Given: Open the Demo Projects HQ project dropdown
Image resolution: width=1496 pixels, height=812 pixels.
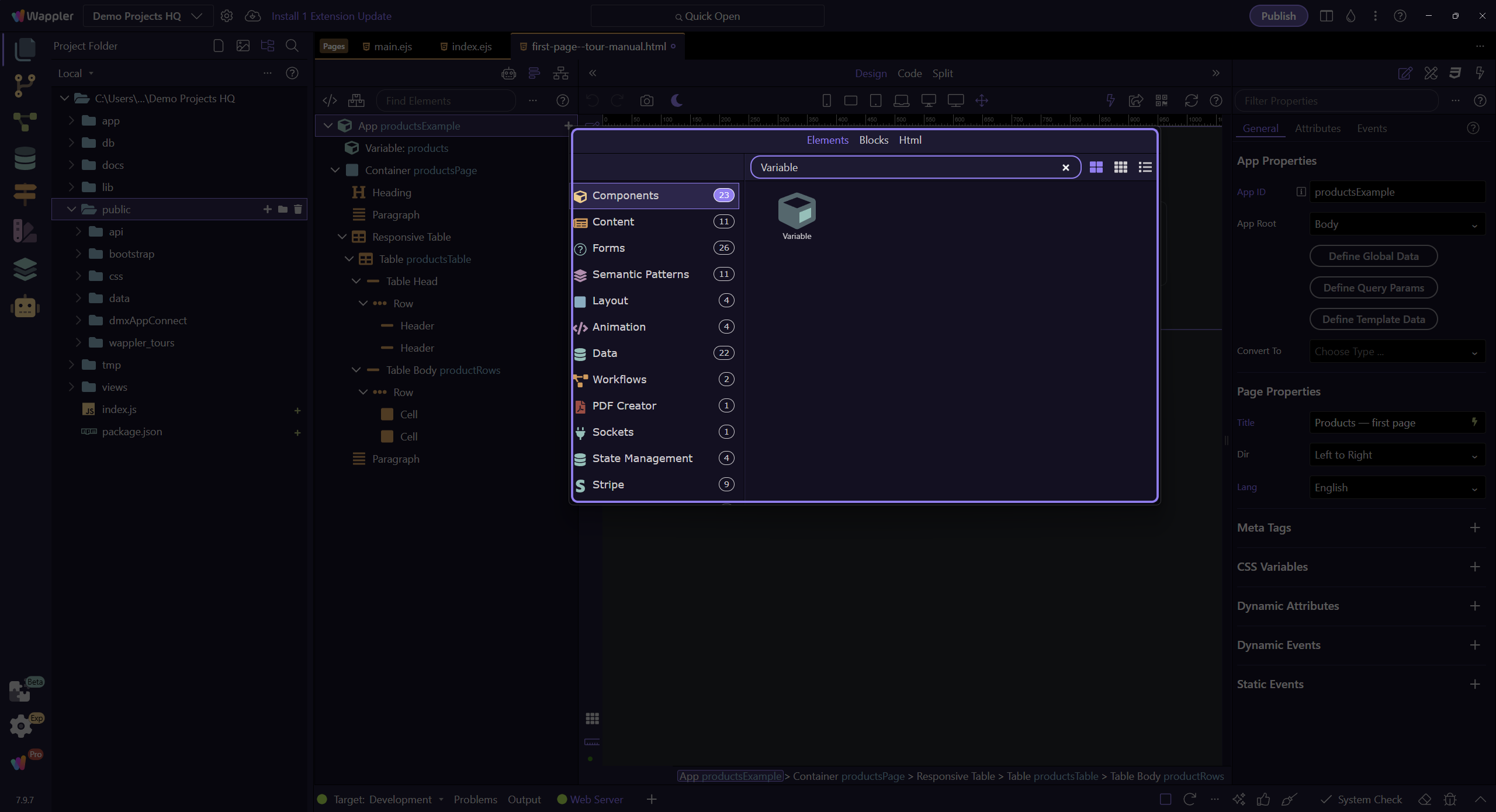Looking at the screenshot, I should coord(147,16).
